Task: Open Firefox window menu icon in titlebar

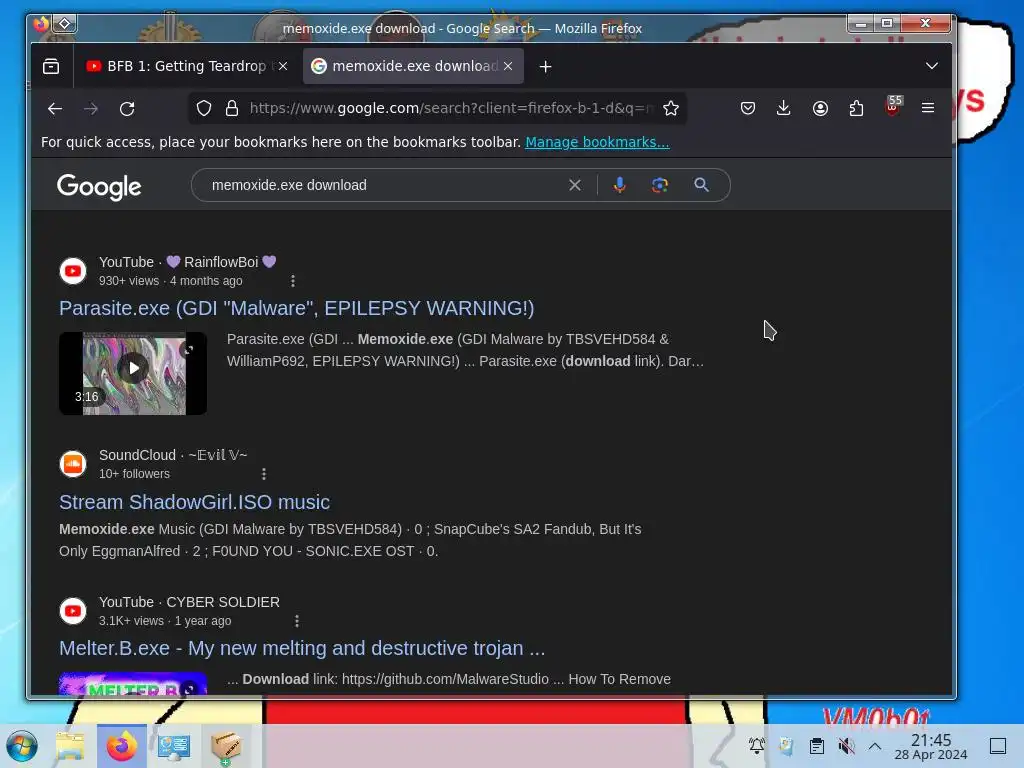Action: click(40, 24)
